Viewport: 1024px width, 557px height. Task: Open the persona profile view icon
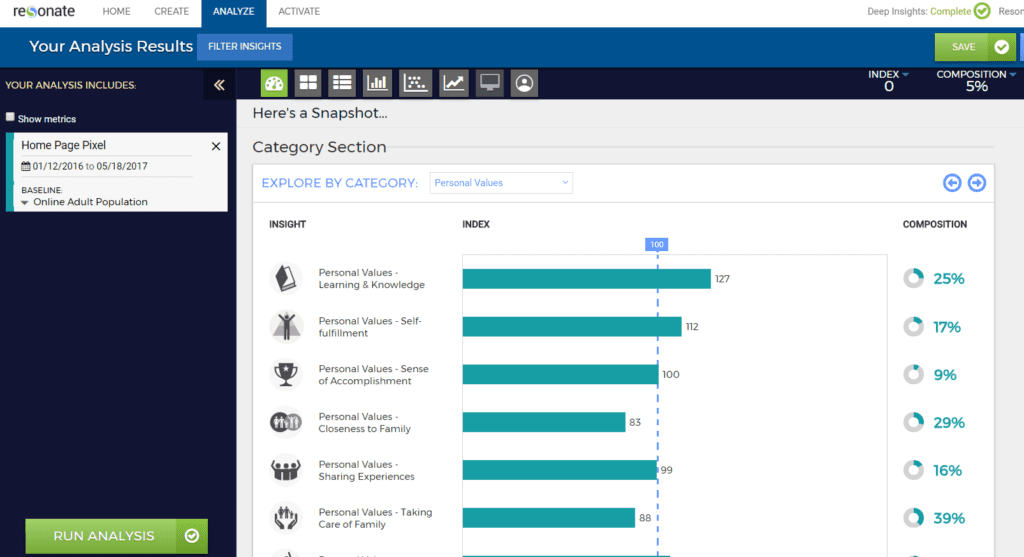524,83
